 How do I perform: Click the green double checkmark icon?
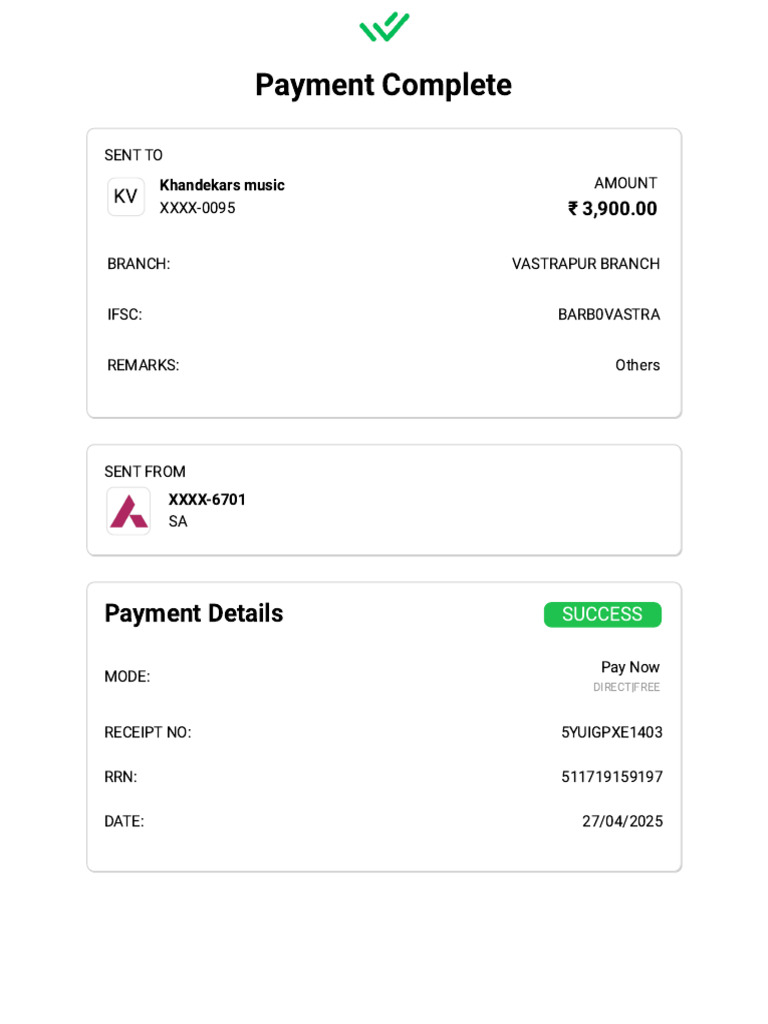(x=384, y=27)
